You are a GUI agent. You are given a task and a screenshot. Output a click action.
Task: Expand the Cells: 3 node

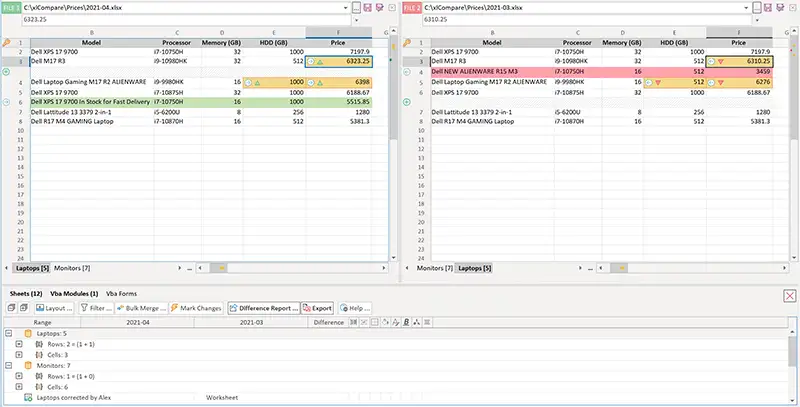coord(19,354)
